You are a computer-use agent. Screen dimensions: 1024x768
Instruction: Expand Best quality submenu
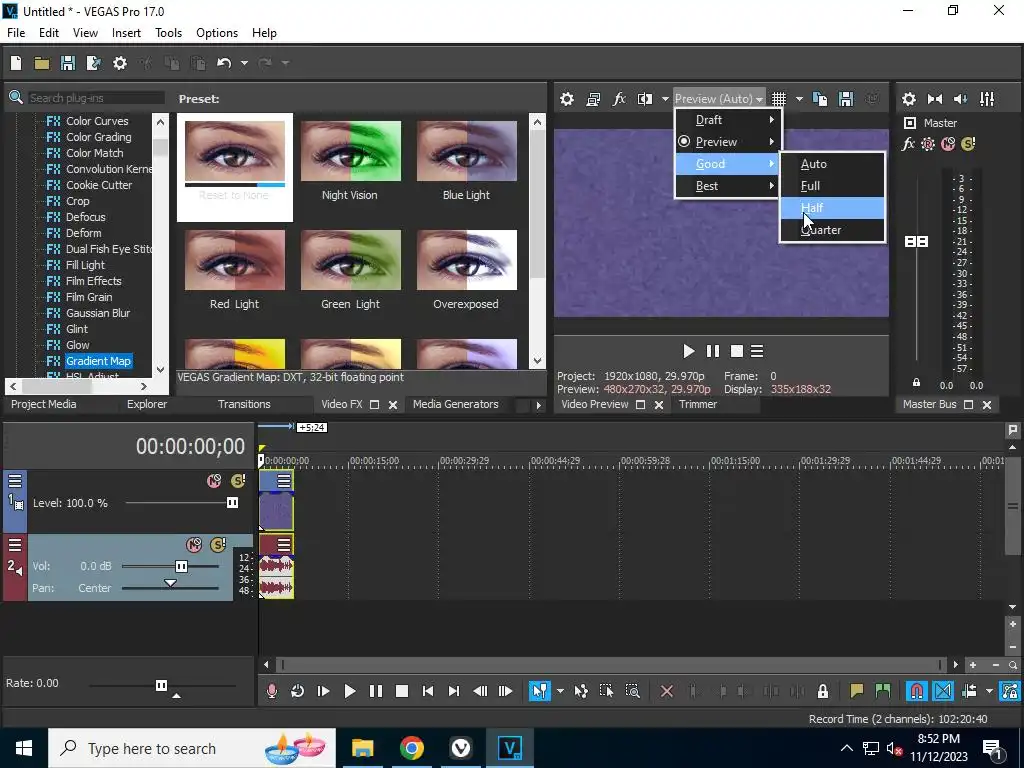tap(728, 185)
